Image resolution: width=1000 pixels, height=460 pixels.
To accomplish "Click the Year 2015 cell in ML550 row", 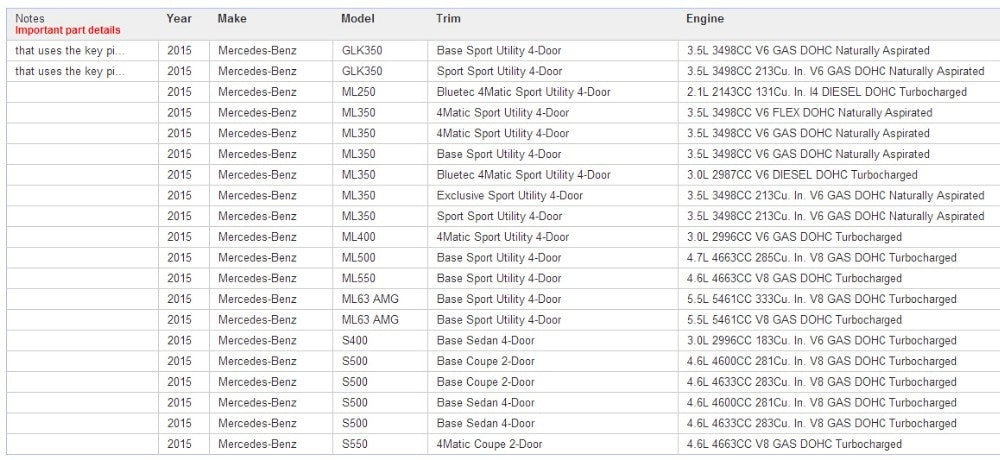I will tap(179, 278).
